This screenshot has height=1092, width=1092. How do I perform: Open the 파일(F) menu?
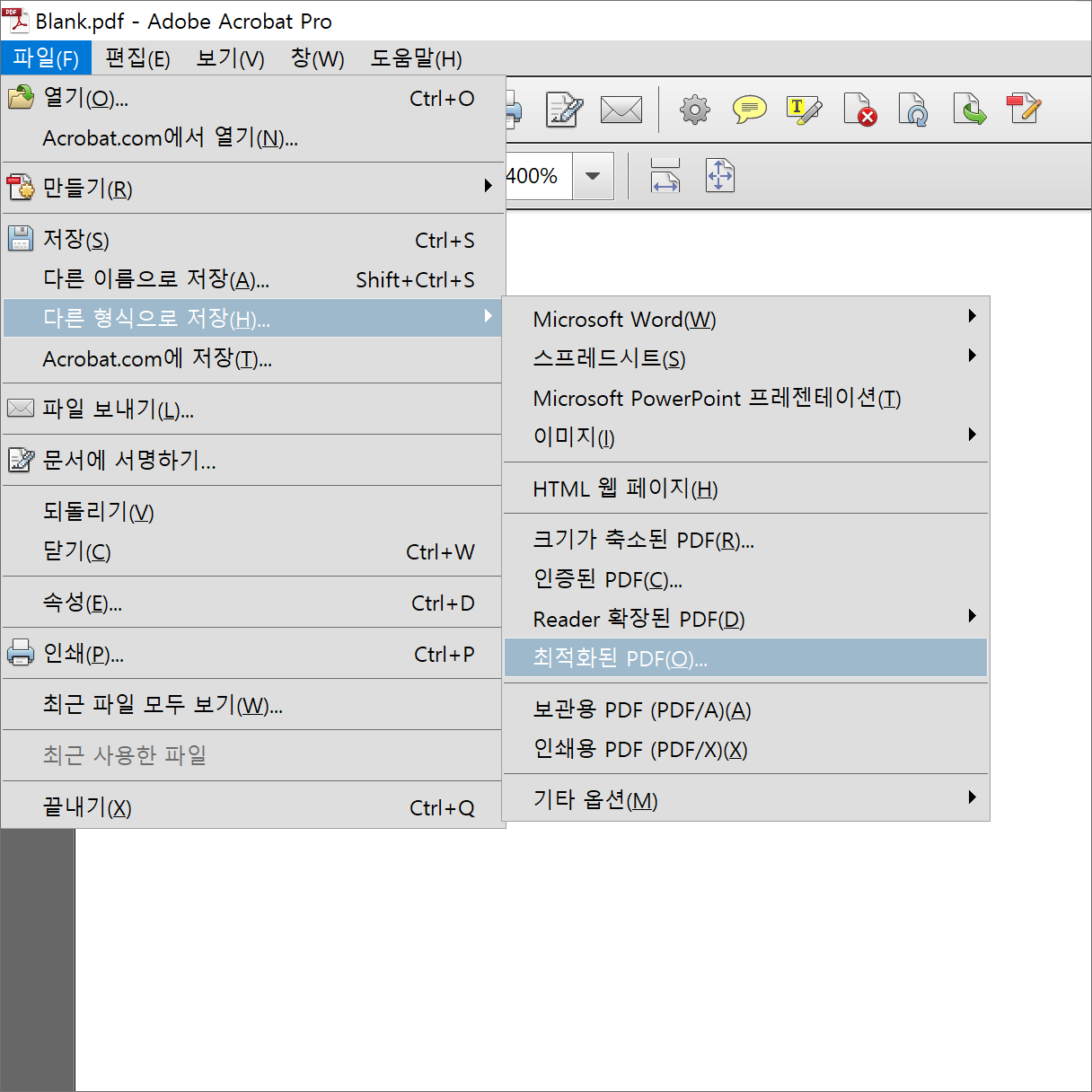(46, 58)
